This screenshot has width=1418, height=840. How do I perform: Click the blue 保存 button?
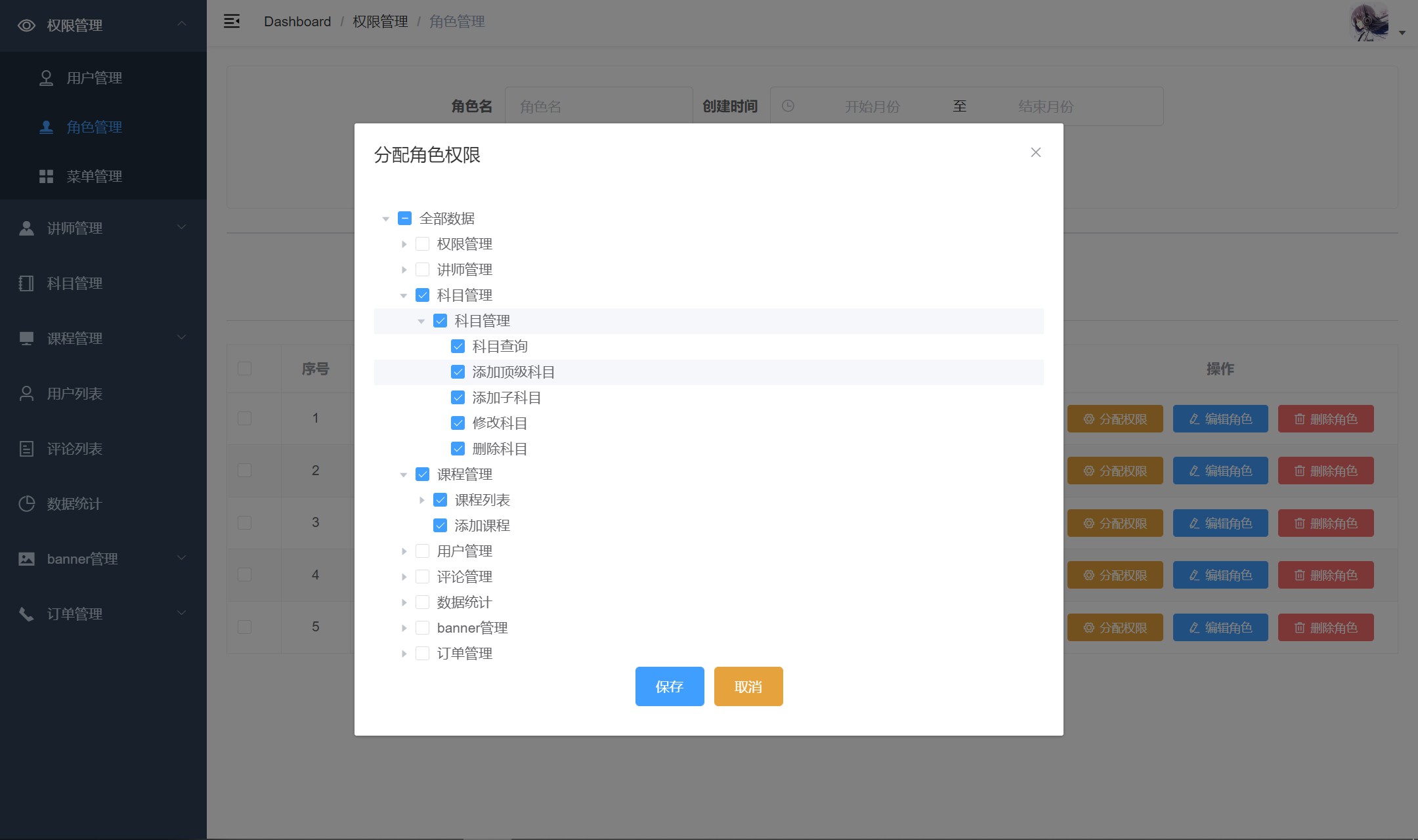coord(669,686)
